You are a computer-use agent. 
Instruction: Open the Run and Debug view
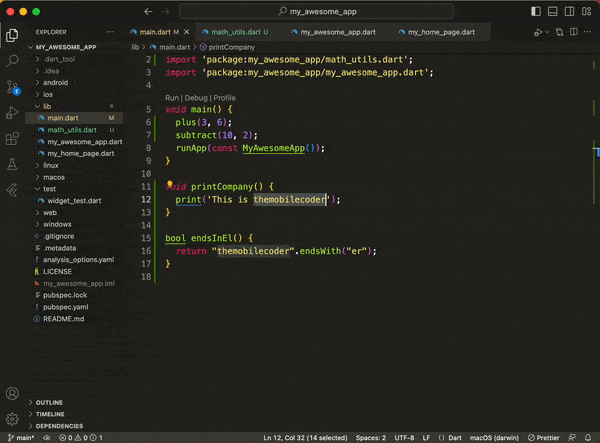12,112
